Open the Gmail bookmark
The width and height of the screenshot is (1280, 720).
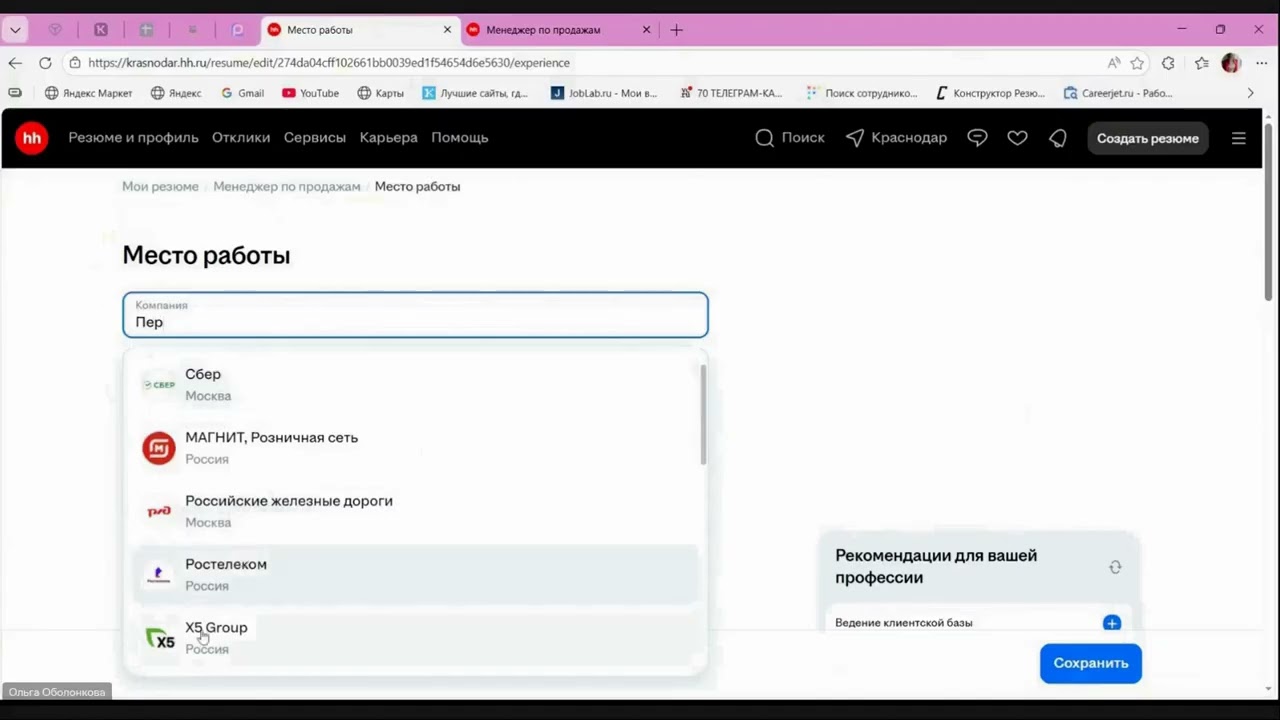click(x=242, y=93)
